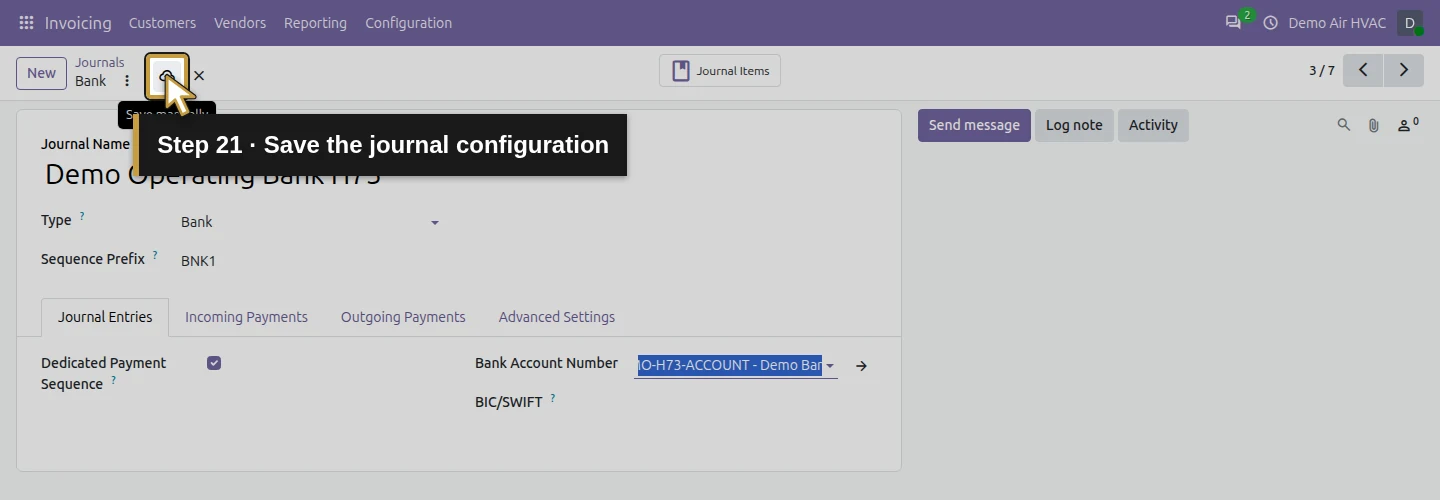Click Invoicing app title
Image resolution: width=1440 pixels, height=500 pixels.
pos(78,22)
